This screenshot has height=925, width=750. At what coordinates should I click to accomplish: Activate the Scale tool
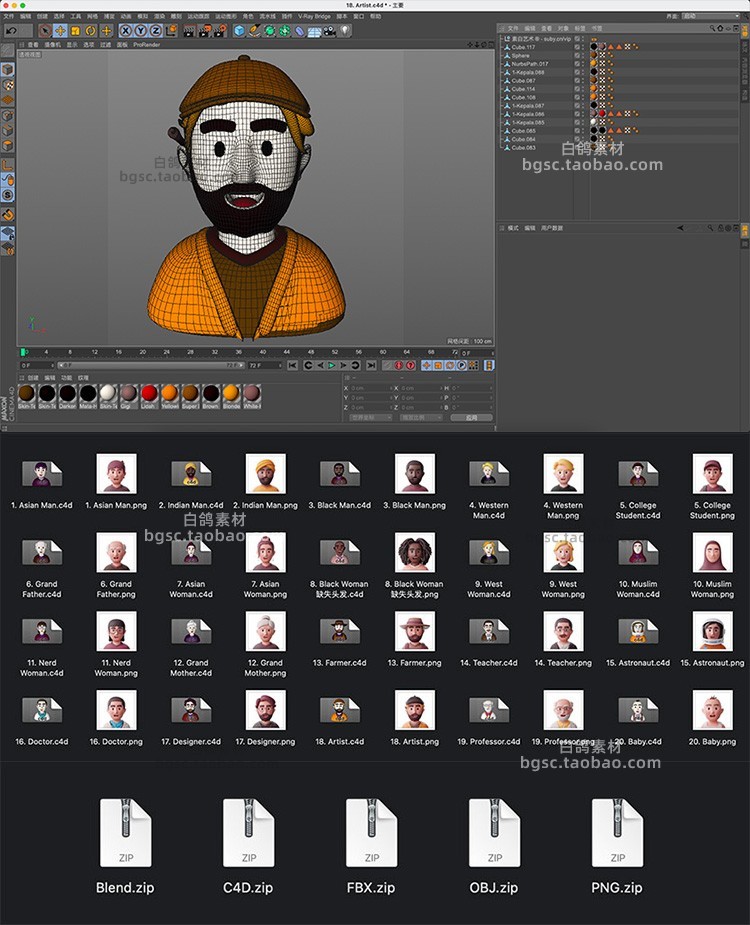[x=76, y=31]
